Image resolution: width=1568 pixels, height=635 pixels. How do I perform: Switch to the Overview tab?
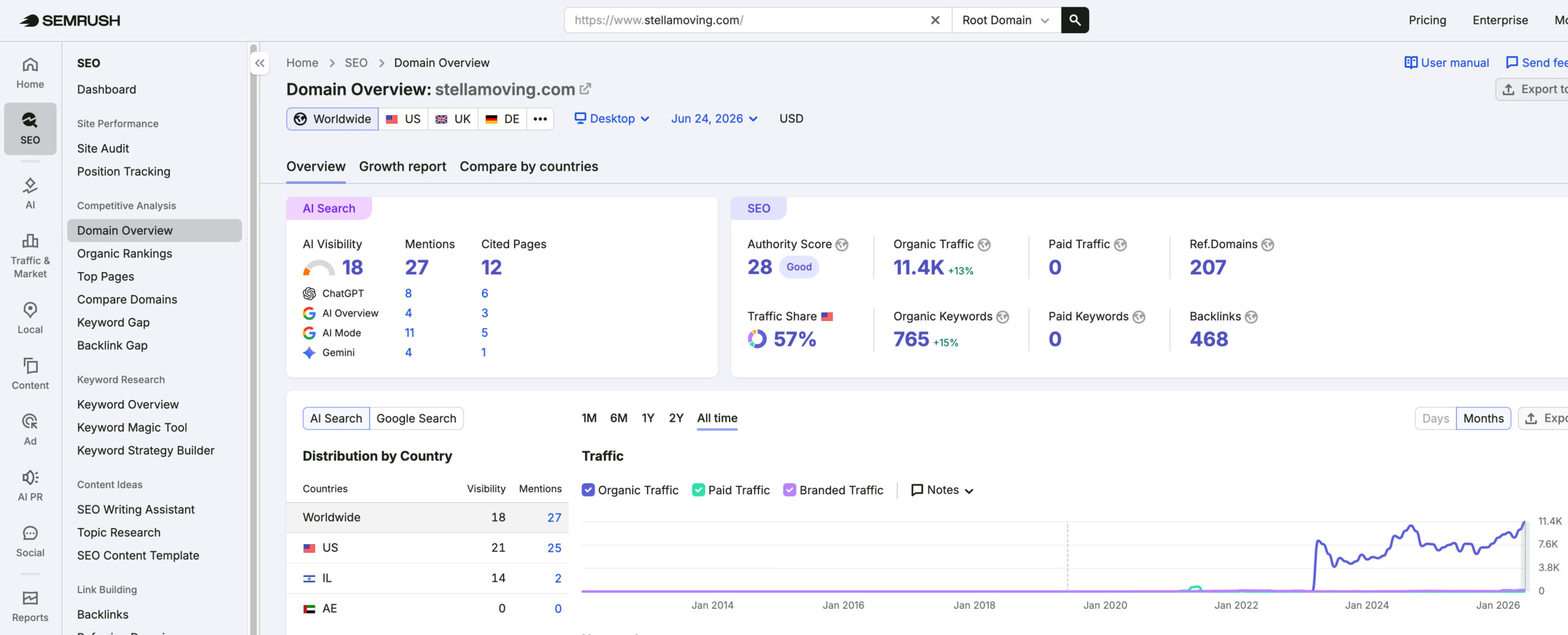[x=316, y=167]
